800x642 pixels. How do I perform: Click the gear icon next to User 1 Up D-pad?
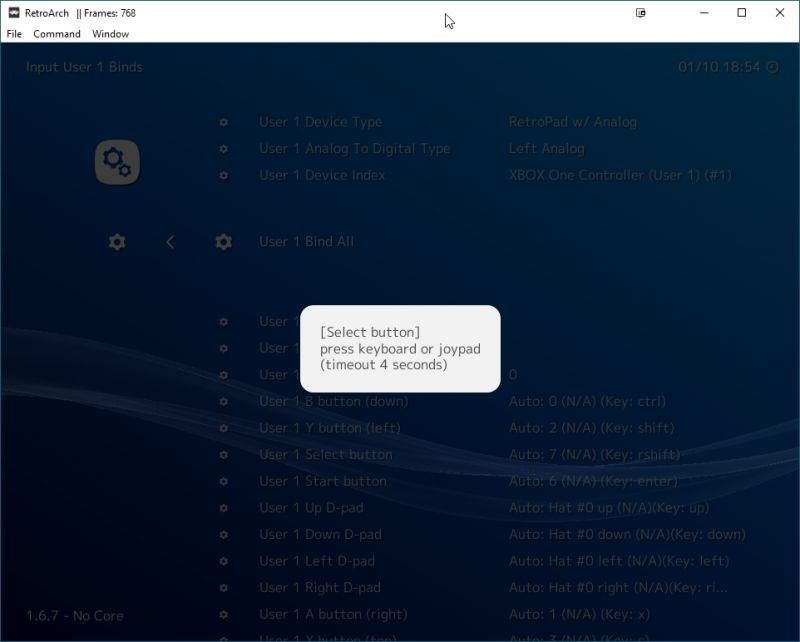point(222,508)
